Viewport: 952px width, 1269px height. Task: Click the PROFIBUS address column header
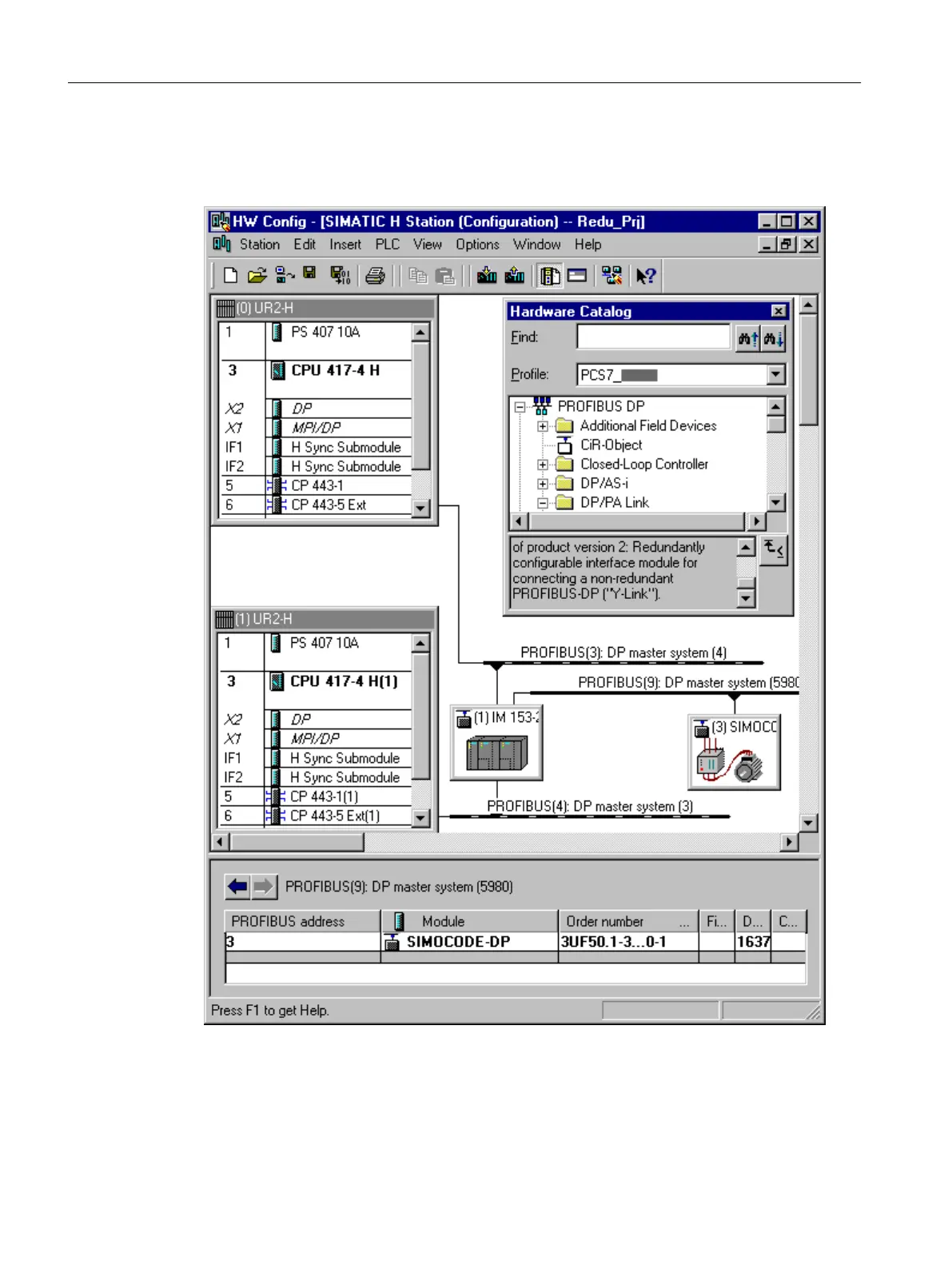pyautogui.click(x=303, y=921)
